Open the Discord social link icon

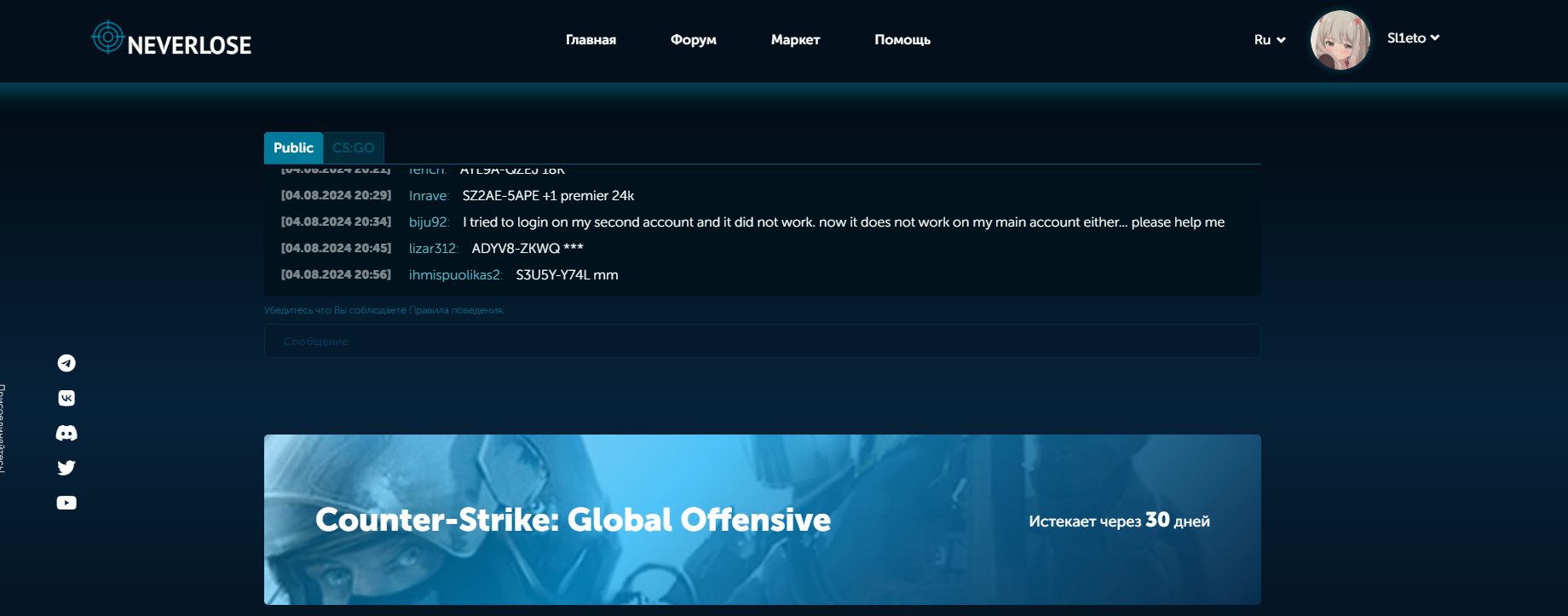point(66,433)
